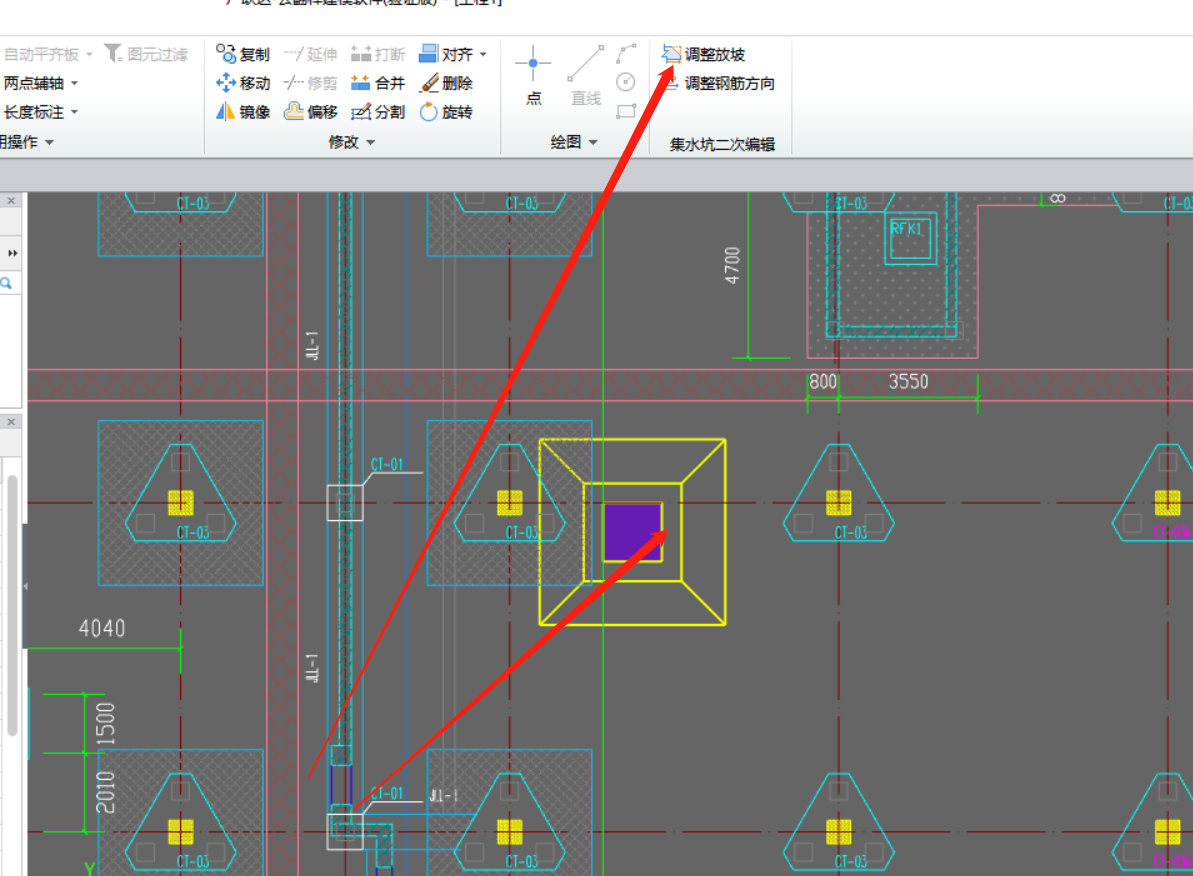Click the 1500 dimension text
This screenshot has width=1193, height=876.
point(105,724)
